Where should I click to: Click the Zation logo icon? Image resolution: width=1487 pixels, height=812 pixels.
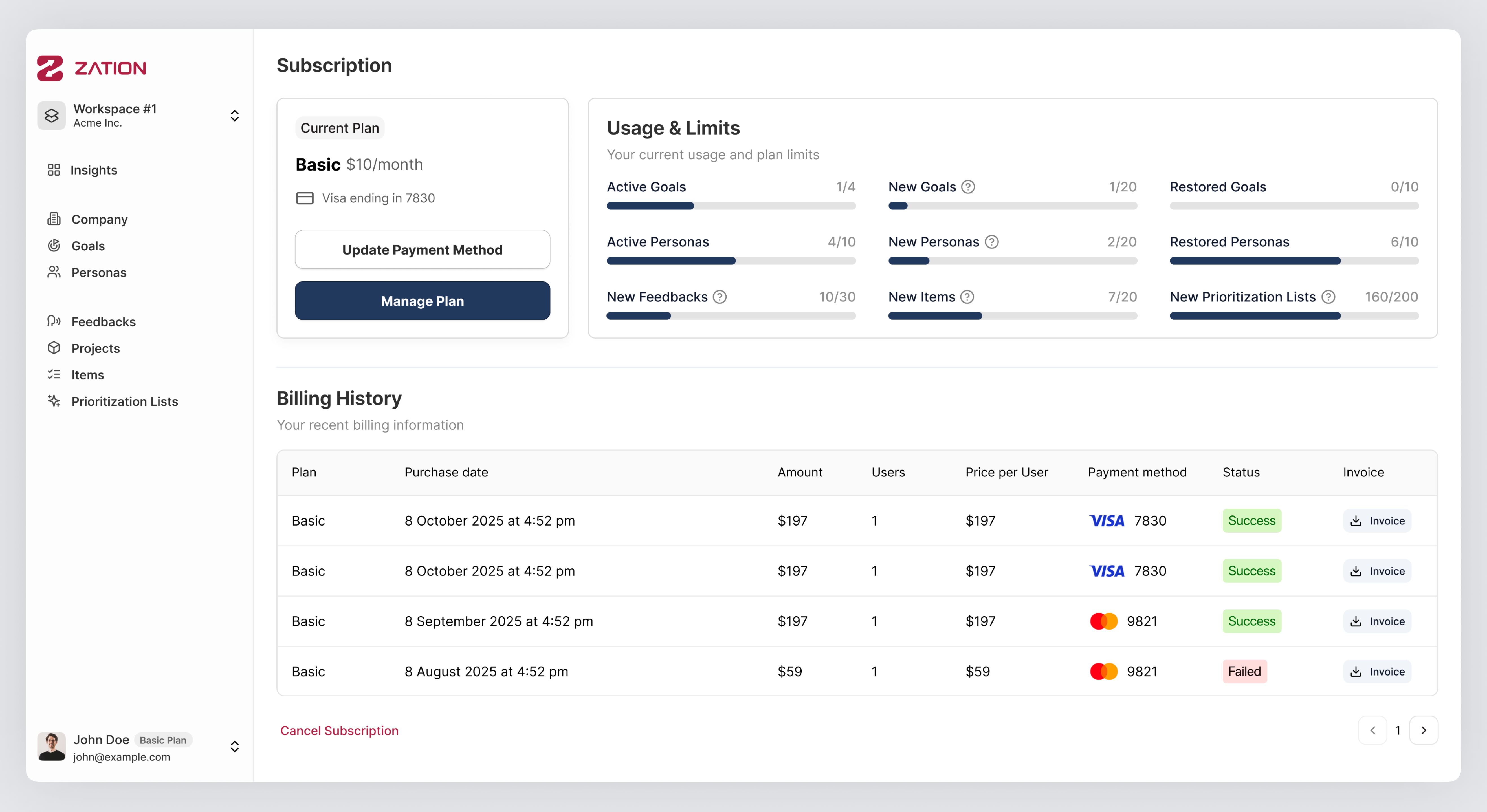click(x=50, y=68)
